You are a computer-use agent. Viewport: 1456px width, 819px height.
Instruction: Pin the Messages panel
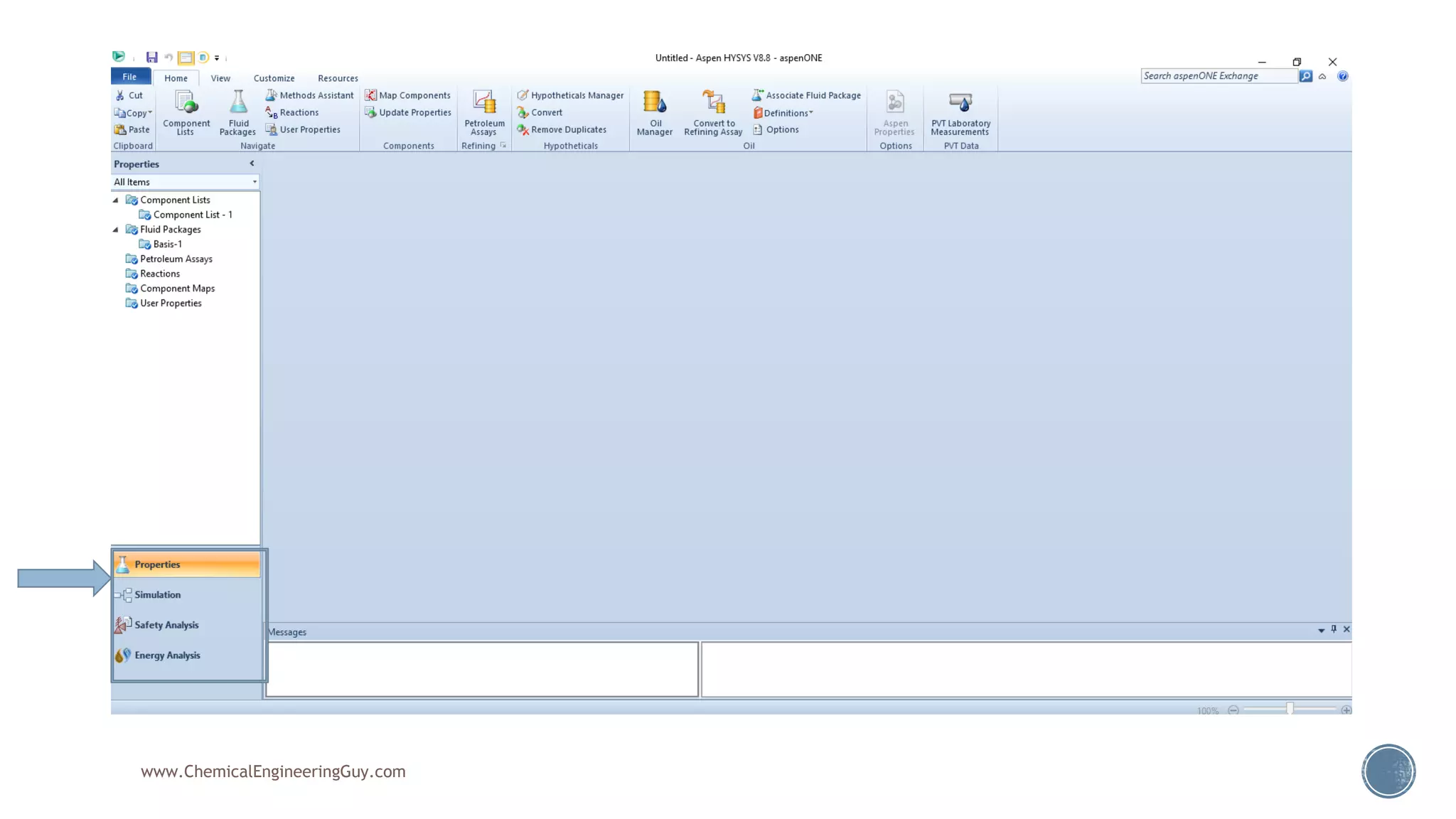click(x=1334, y=629)
